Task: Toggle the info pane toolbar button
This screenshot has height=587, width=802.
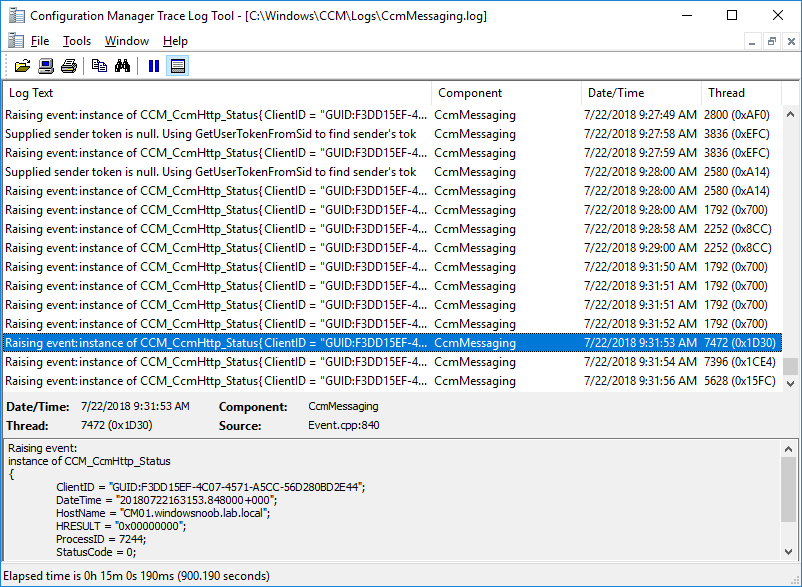Action: (177, 66)
